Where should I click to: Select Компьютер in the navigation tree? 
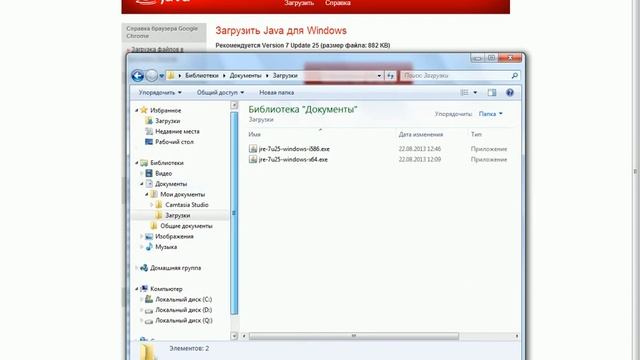click(166, 289)
